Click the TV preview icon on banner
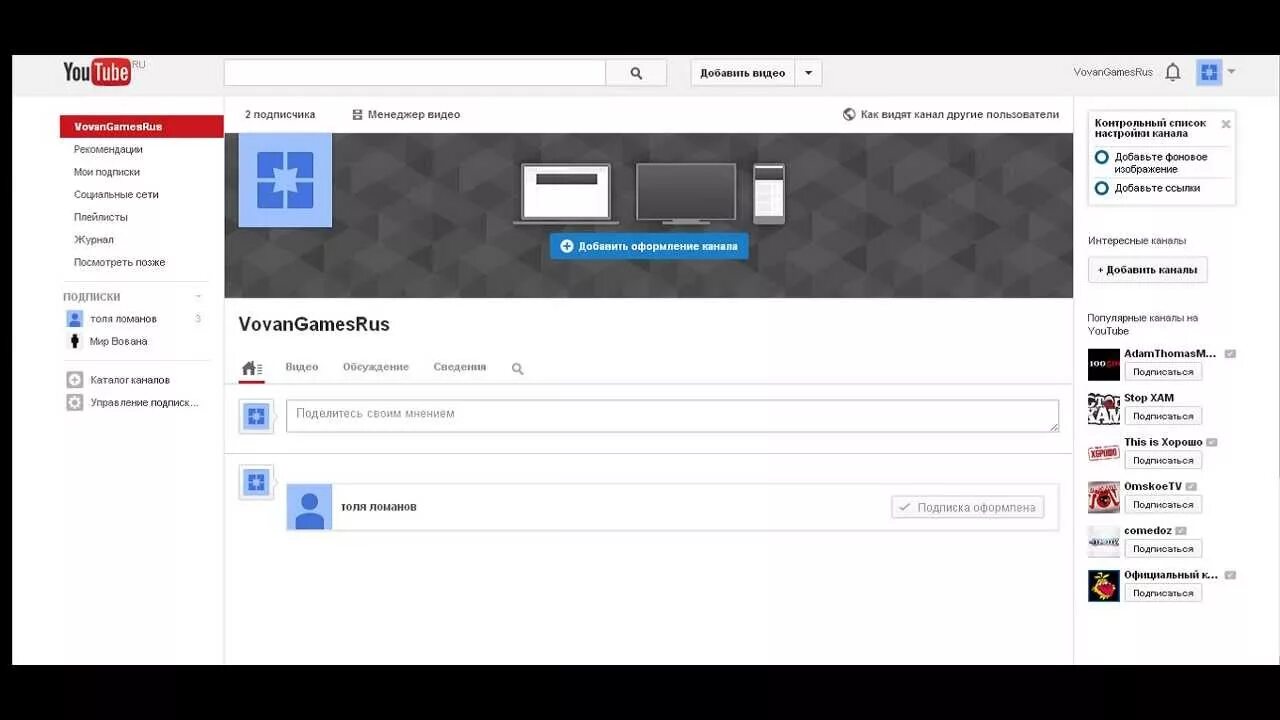This screenshot has height=720, width=1280. (x=686, y=193)
